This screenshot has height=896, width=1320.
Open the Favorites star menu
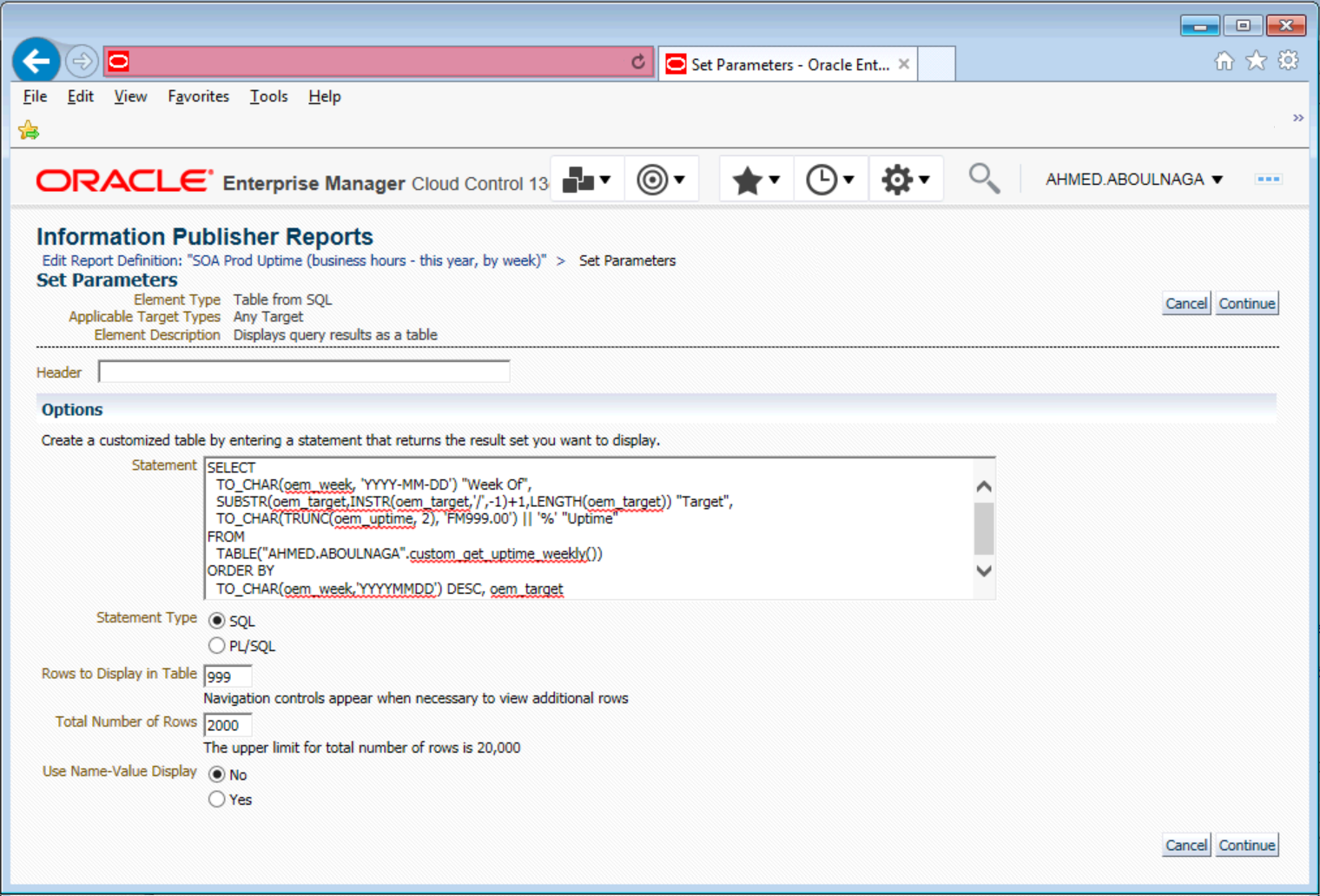click(755, 180)
